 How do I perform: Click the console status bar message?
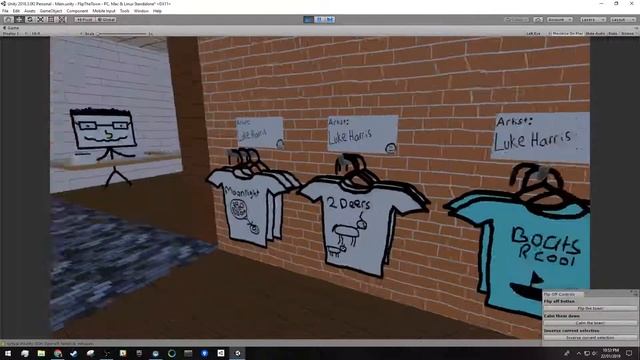coord(49,344)
